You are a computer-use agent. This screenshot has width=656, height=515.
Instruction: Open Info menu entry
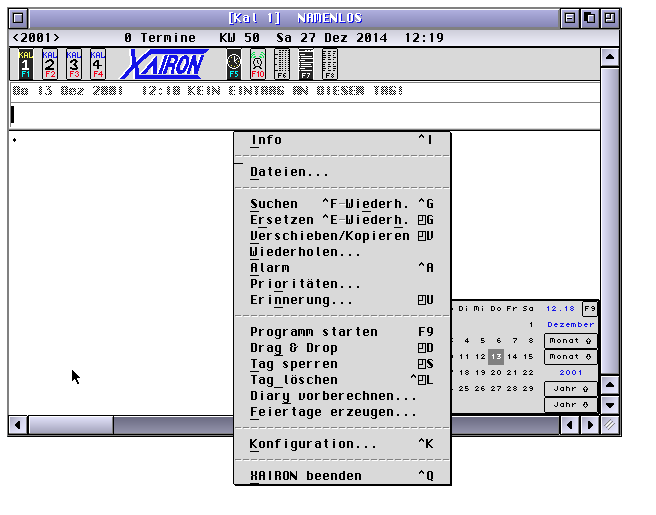pos(342,140)
